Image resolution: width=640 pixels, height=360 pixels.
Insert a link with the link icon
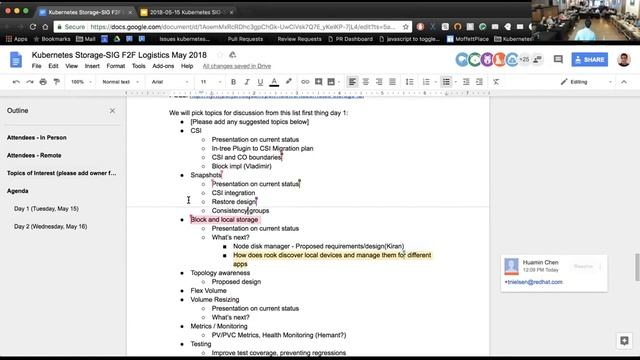(x=305, y=82)
